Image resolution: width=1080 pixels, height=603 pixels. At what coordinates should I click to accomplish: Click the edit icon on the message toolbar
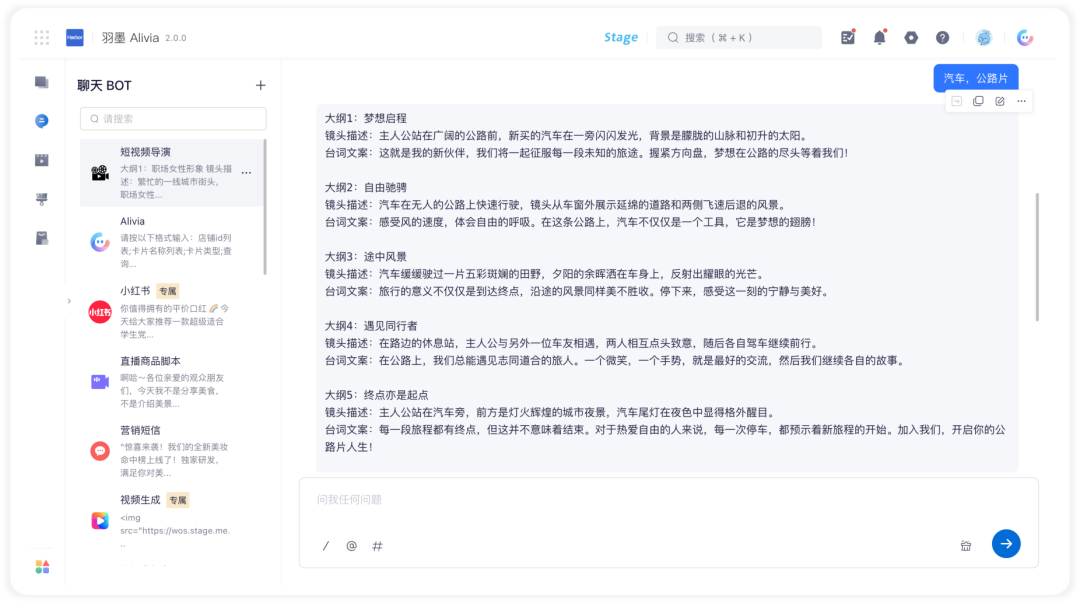999,101
